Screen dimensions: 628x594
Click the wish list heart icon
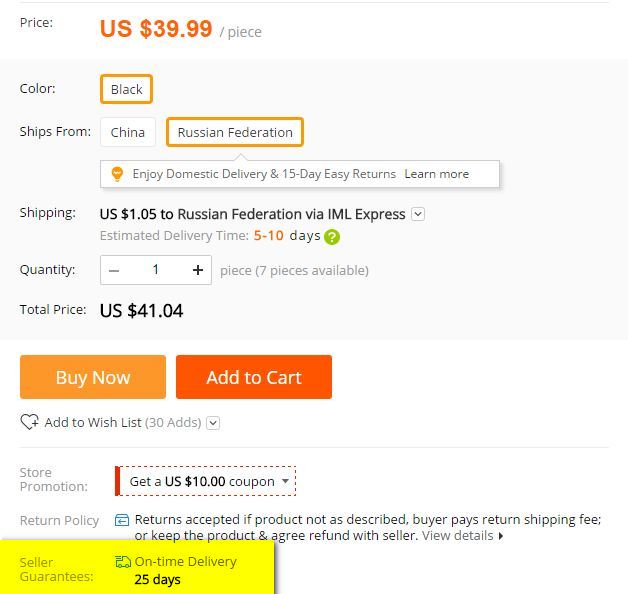pos(29,422)
